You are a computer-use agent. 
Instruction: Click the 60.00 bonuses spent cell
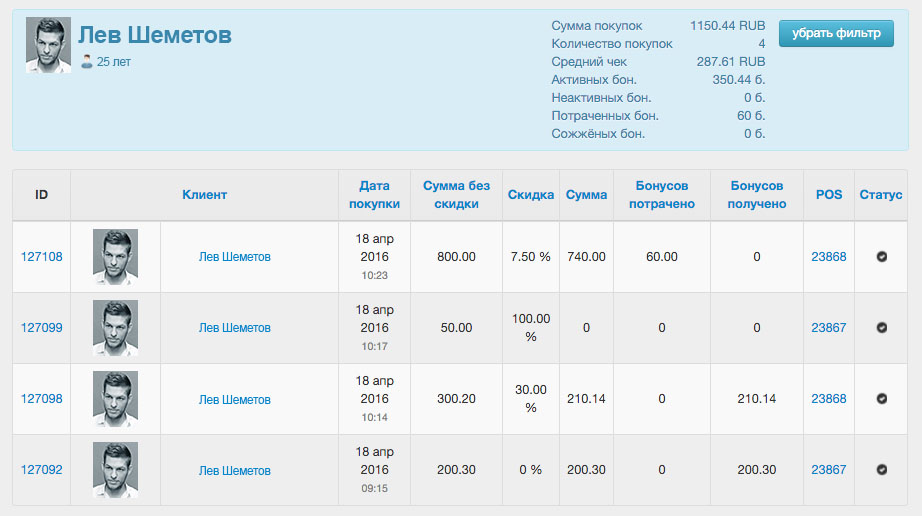[662, 257]
